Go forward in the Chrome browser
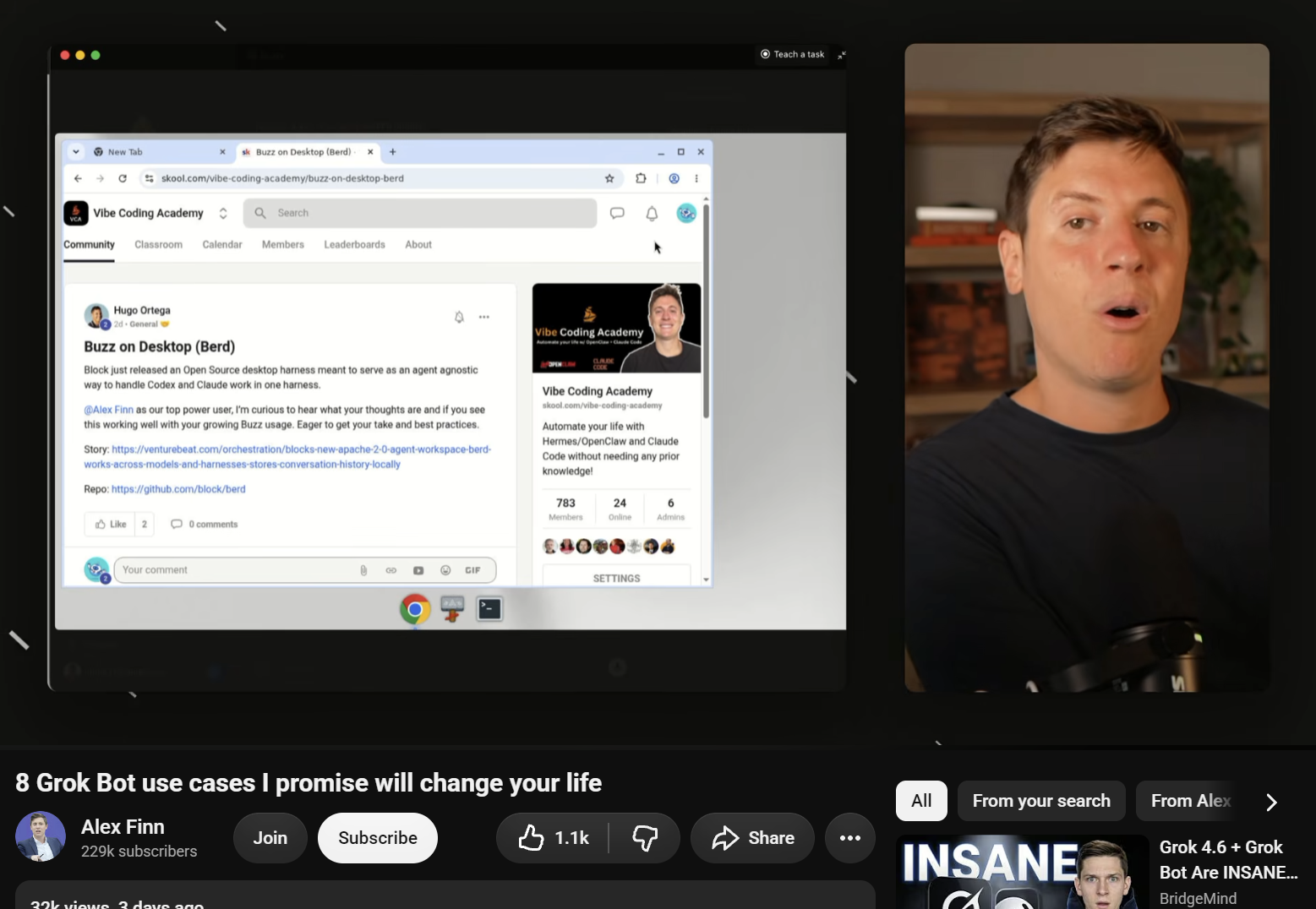The width and height of the screenshot is (1316, 909). 100,178
